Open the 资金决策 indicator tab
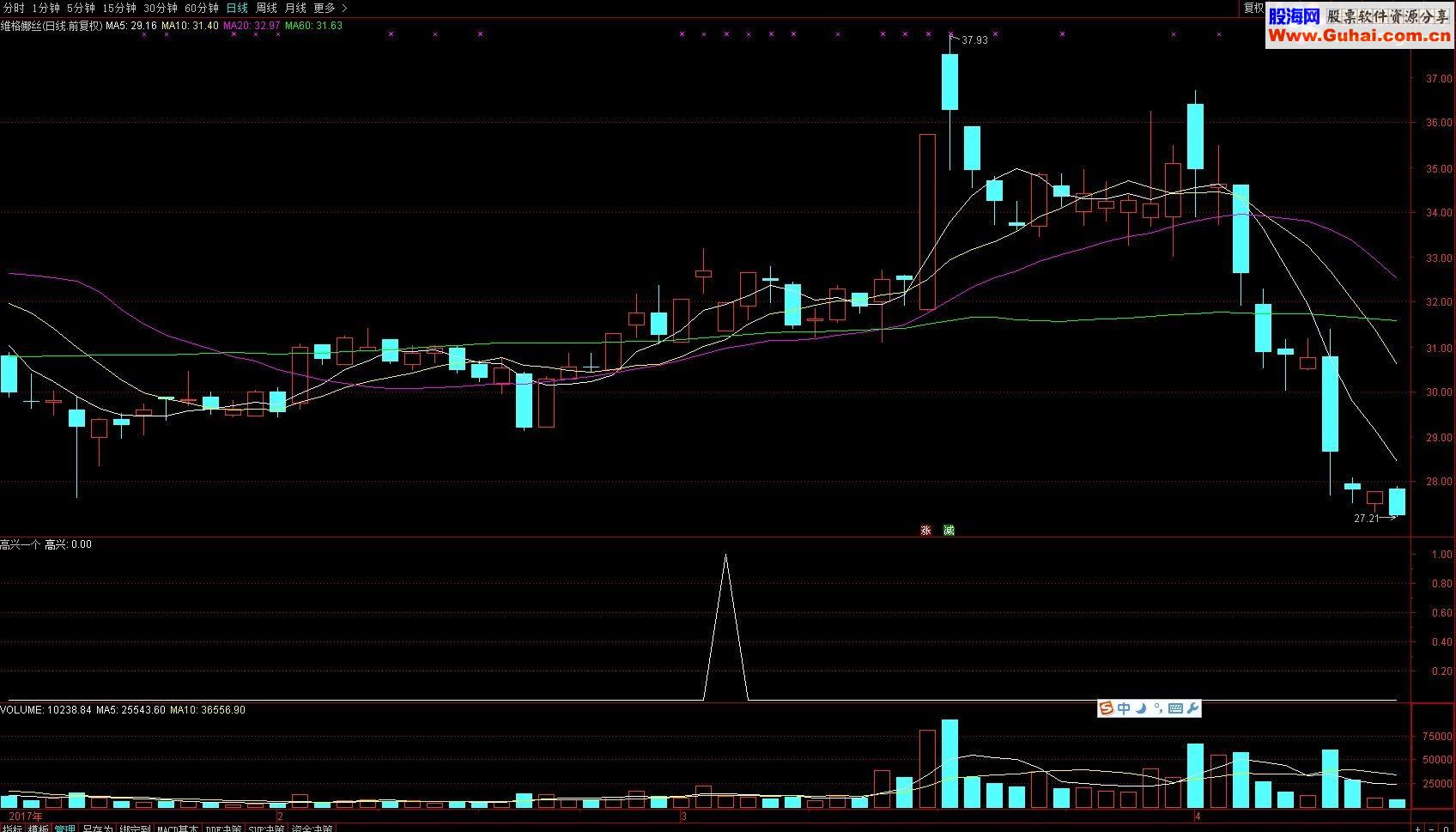 point(312,829)
